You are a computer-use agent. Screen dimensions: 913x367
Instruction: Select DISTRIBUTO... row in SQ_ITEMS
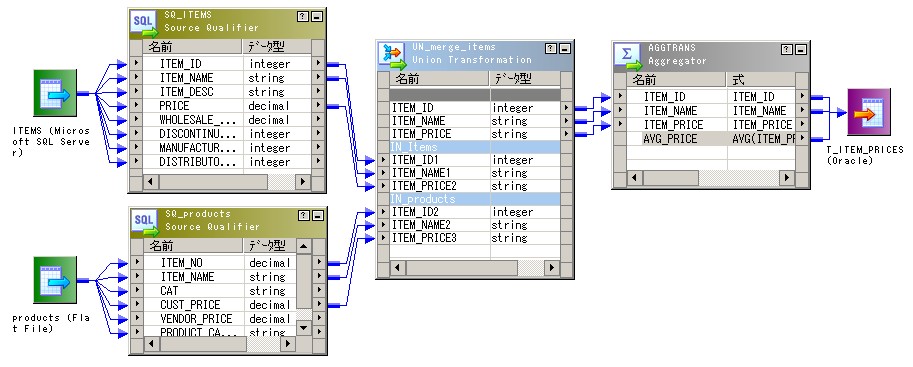coord(227,161)
